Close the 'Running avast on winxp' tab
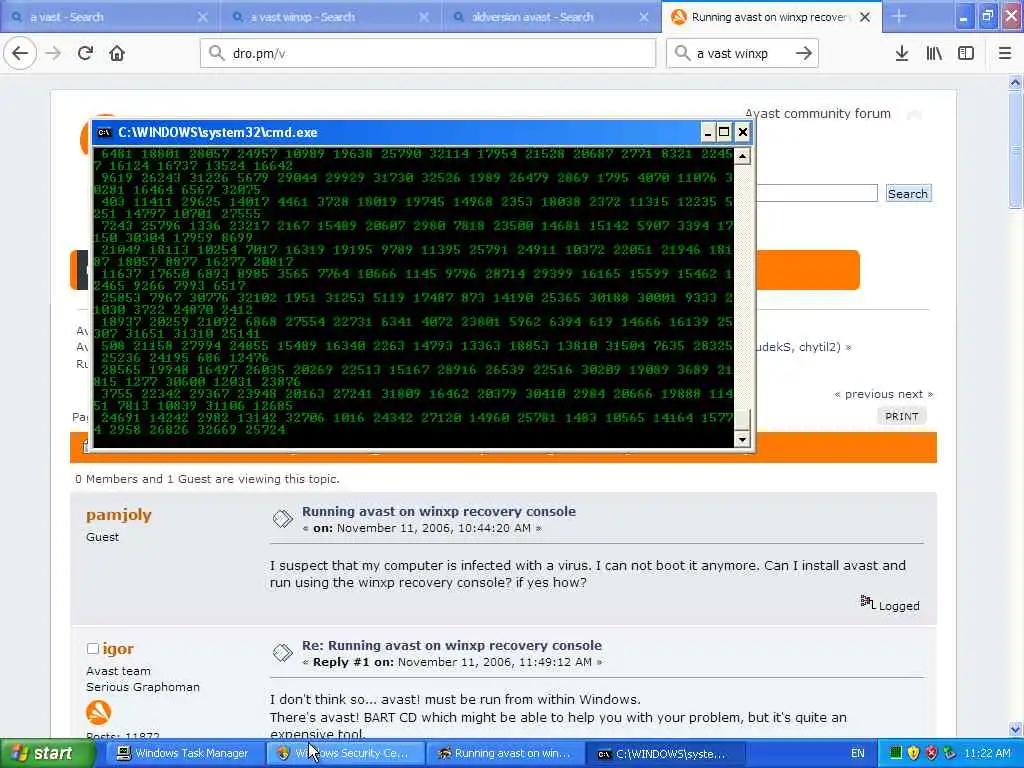The image size is (1024, 768). 865,17
